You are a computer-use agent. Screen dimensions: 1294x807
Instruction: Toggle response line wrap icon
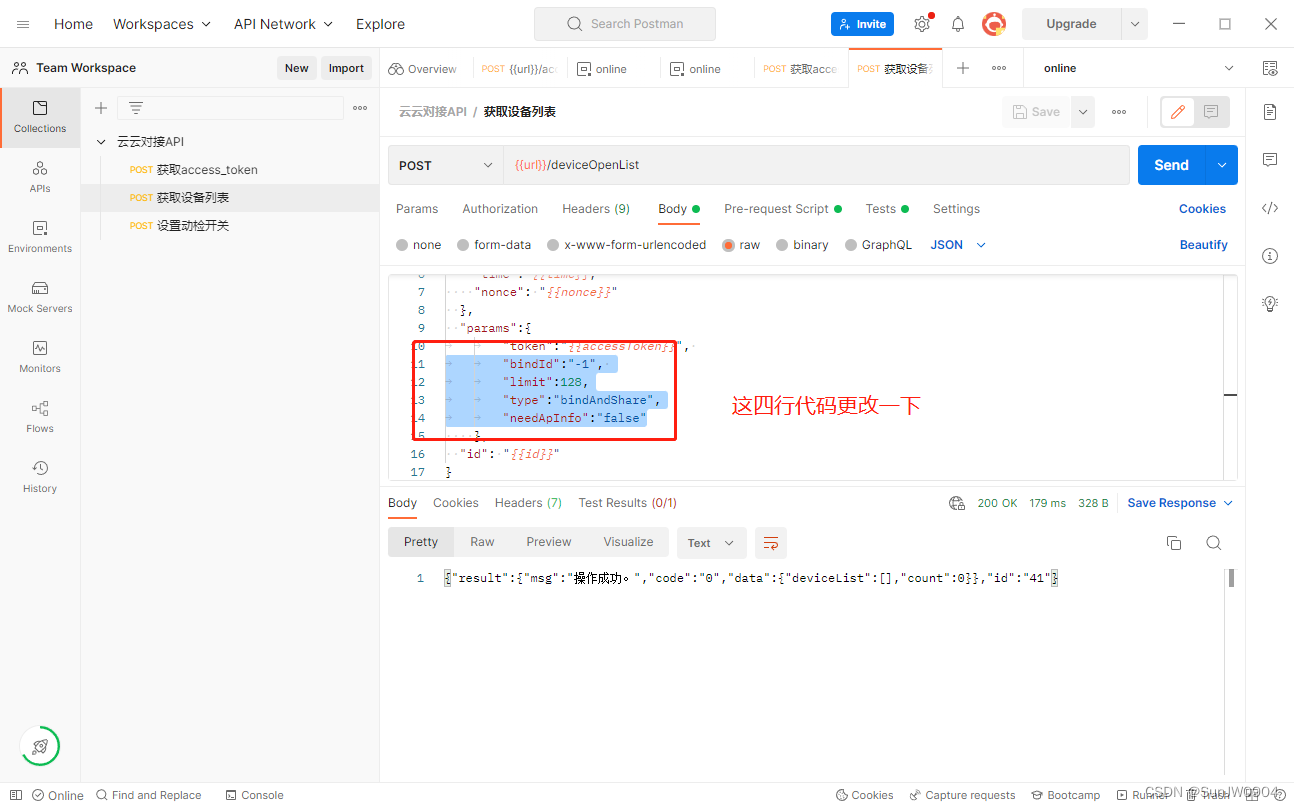(x=771, y=543)
